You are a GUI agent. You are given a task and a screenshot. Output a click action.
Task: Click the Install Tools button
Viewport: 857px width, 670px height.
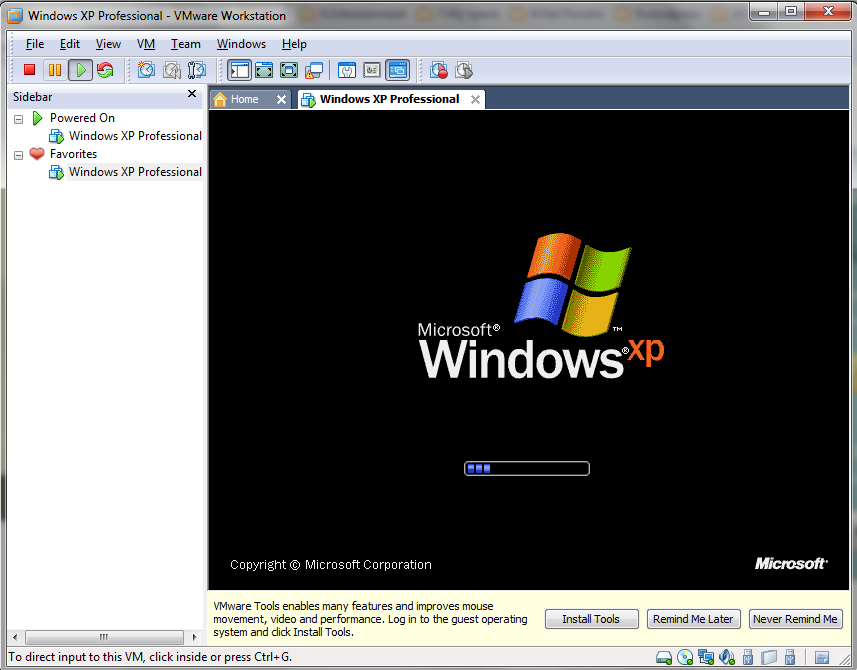590,619
